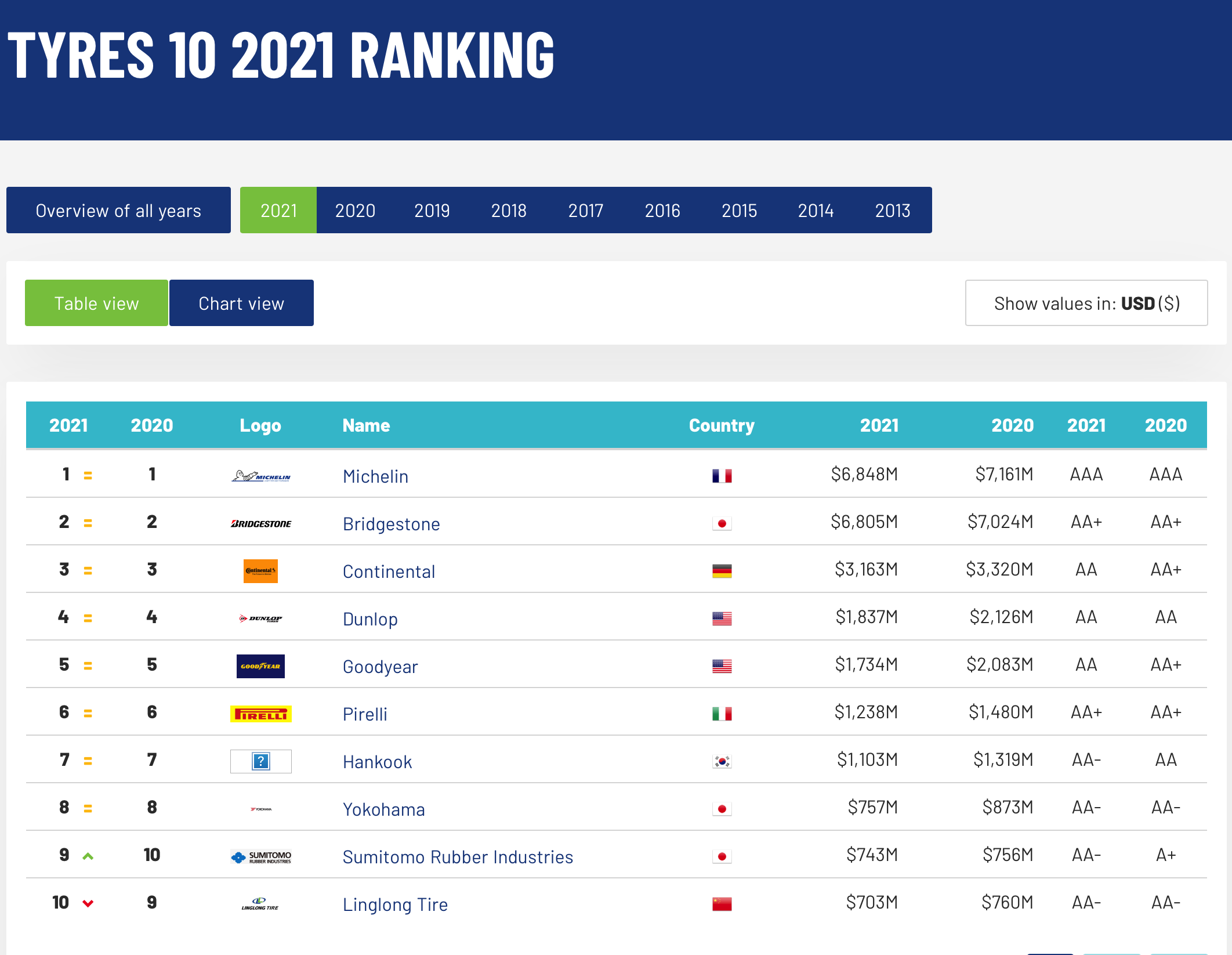Open Overview of all years

point(118,210)
